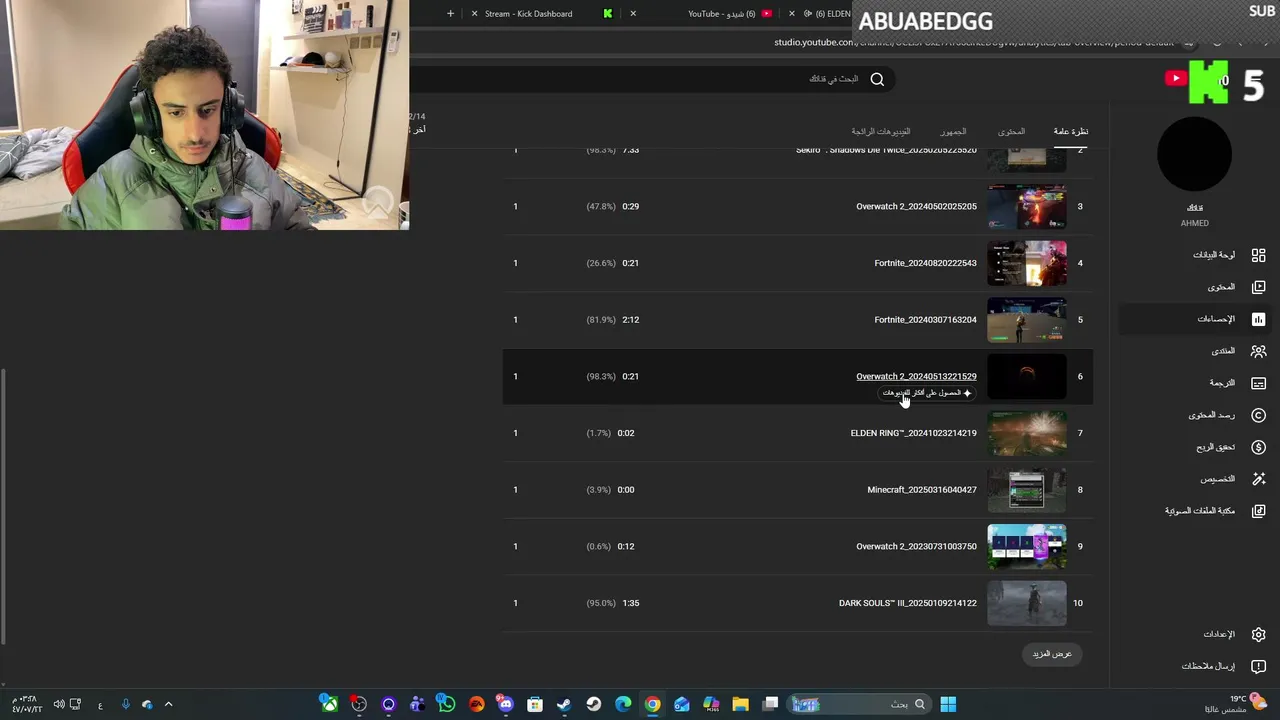Open DARK SOULS™ III_20250109214122 video link
The height and width of the screenshot is (720, 1280).
907,603
